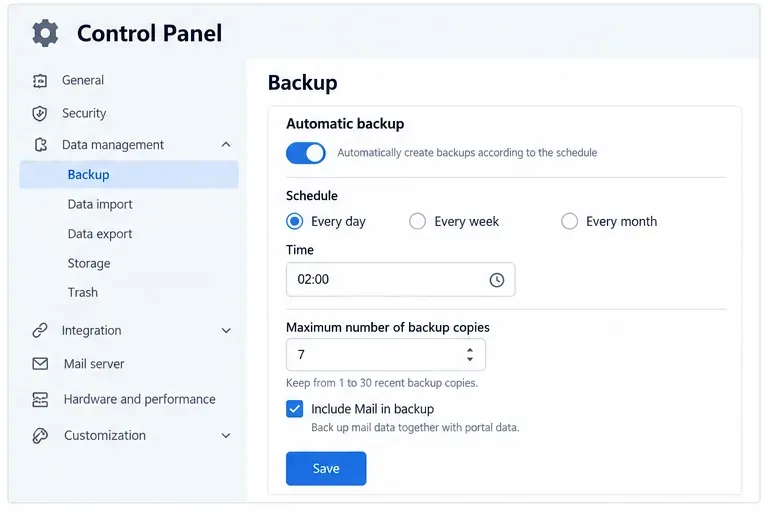The height and width of the screenshot is (512, 768).
Task: Click the Integration link icon
Action: coord(40,330)
